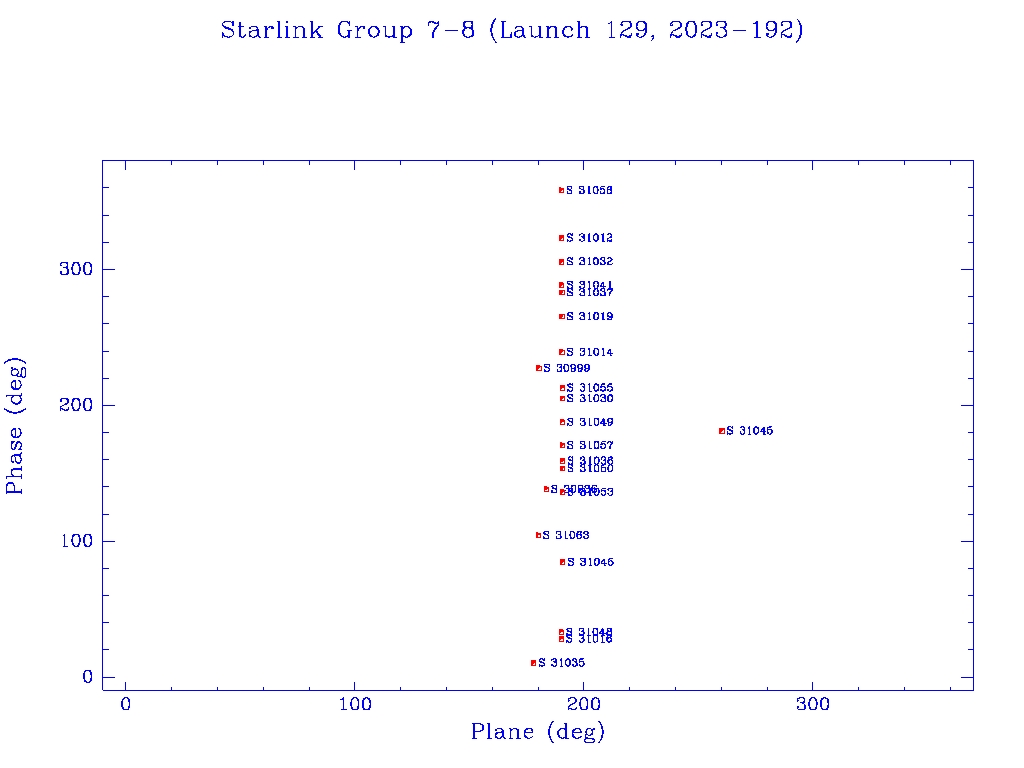
Task: Select the satellite label "S 31058"
Action: (589, 191)
